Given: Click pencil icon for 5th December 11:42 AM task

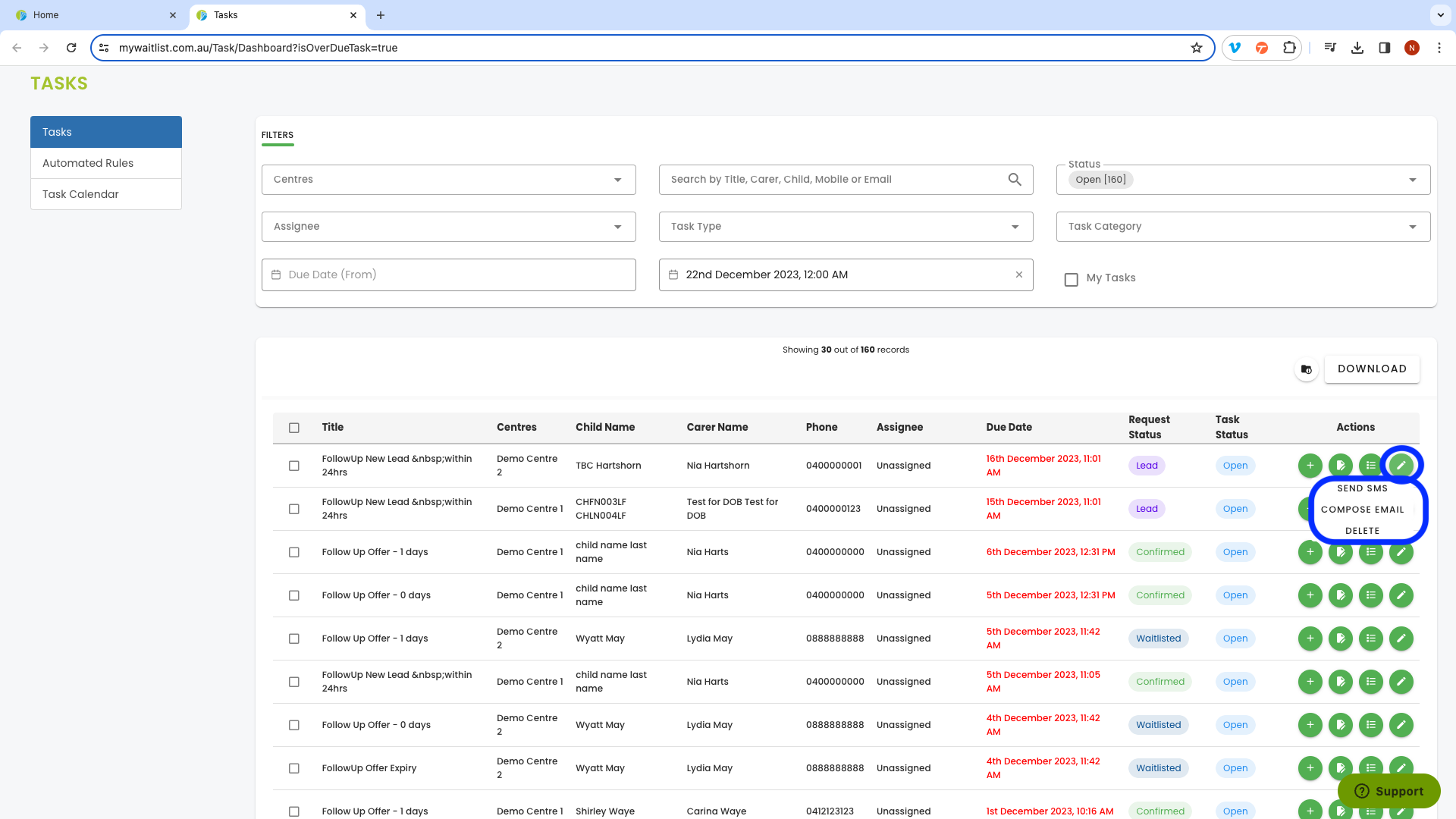Looking at the screenshot, I should pos(1401,639).
